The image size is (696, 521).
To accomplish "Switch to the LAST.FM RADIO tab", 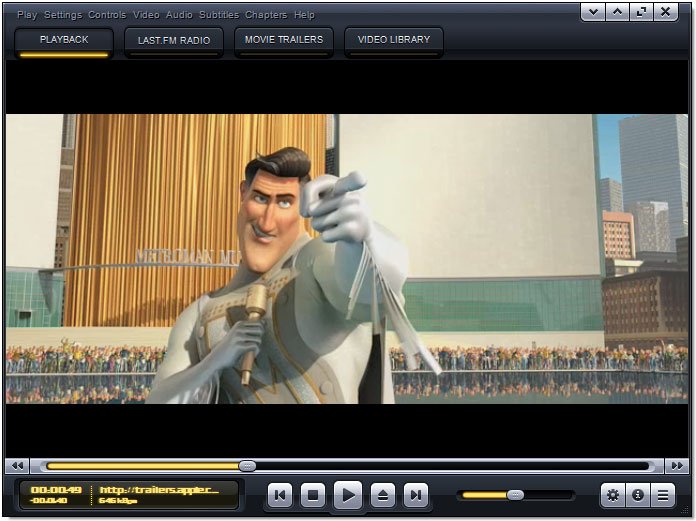I will point(174,43).
